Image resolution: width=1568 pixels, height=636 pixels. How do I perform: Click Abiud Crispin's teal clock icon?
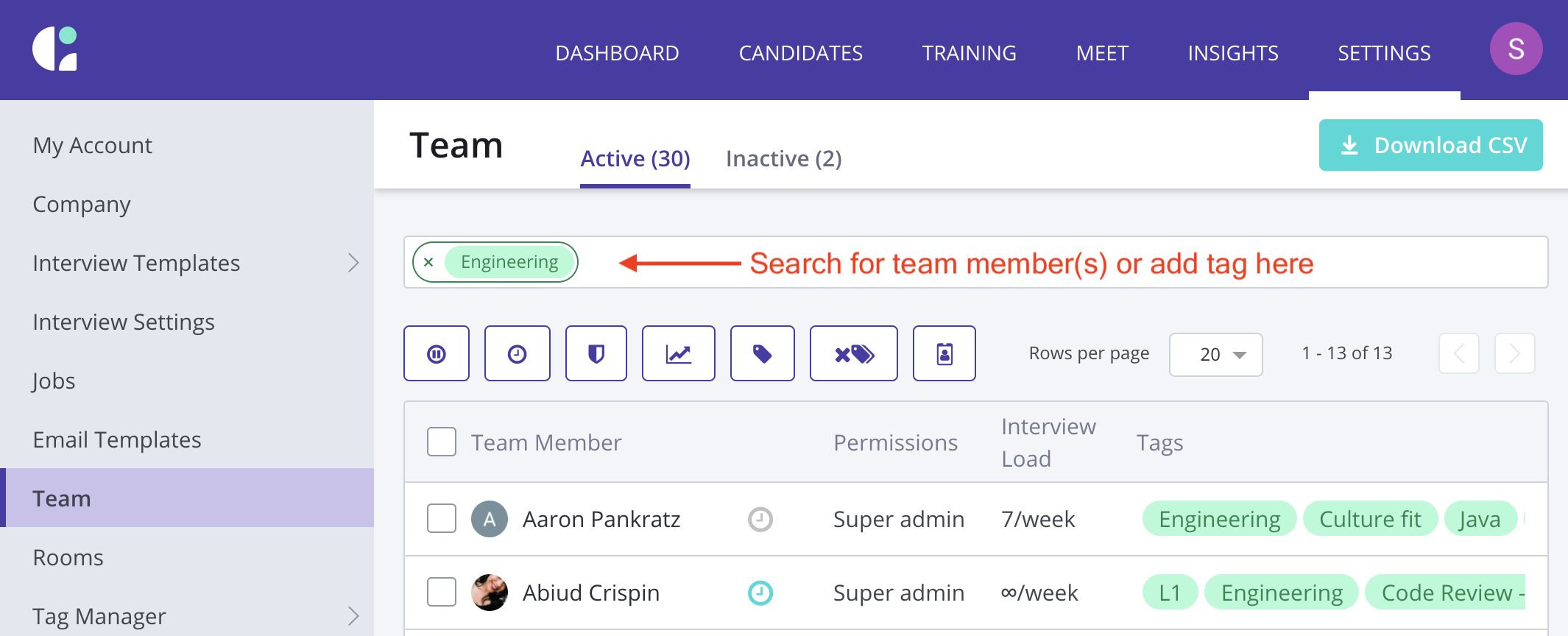coord(760,593)
